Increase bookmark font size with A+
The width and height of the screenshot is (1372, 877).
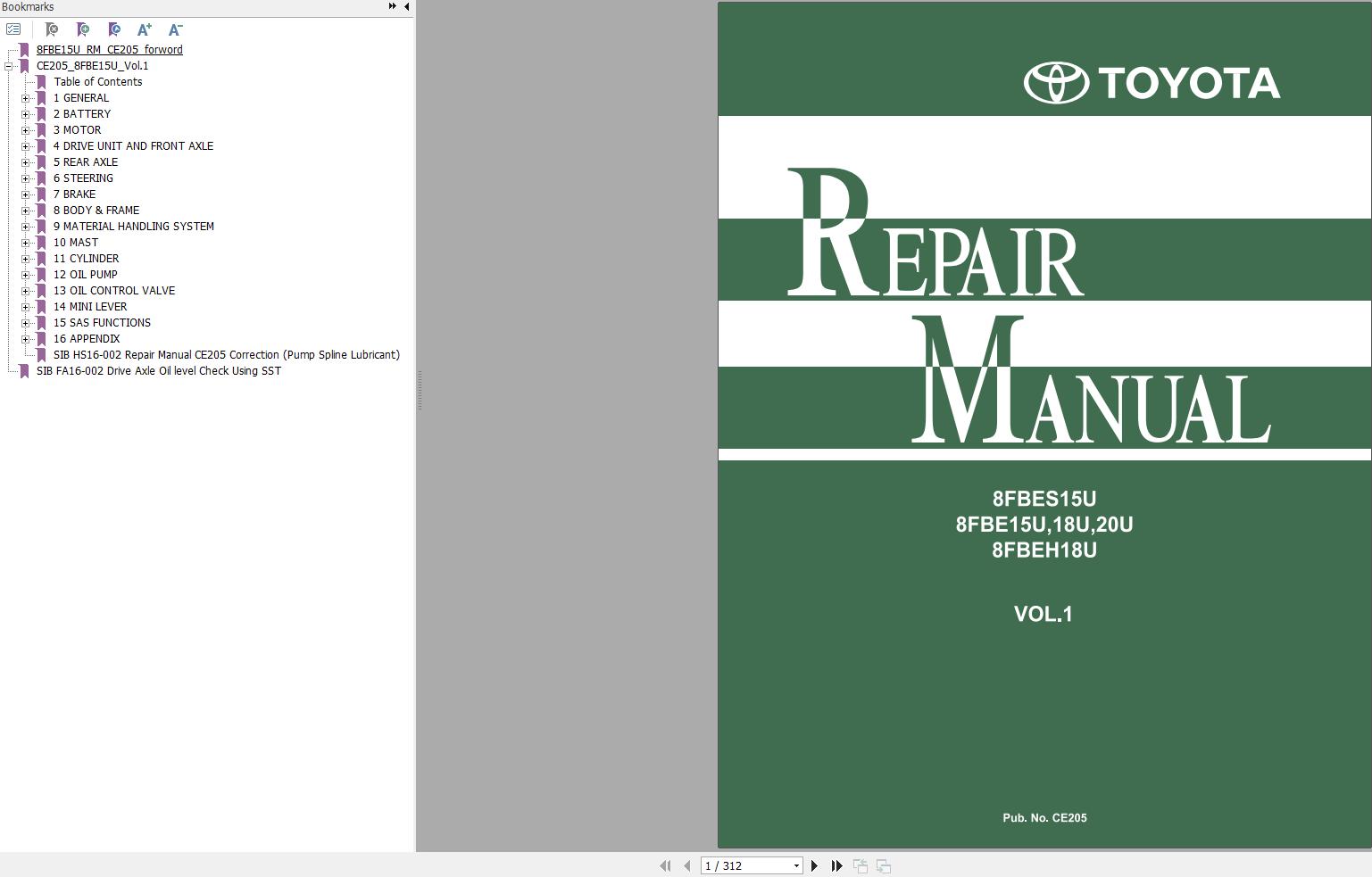(145, 29)
